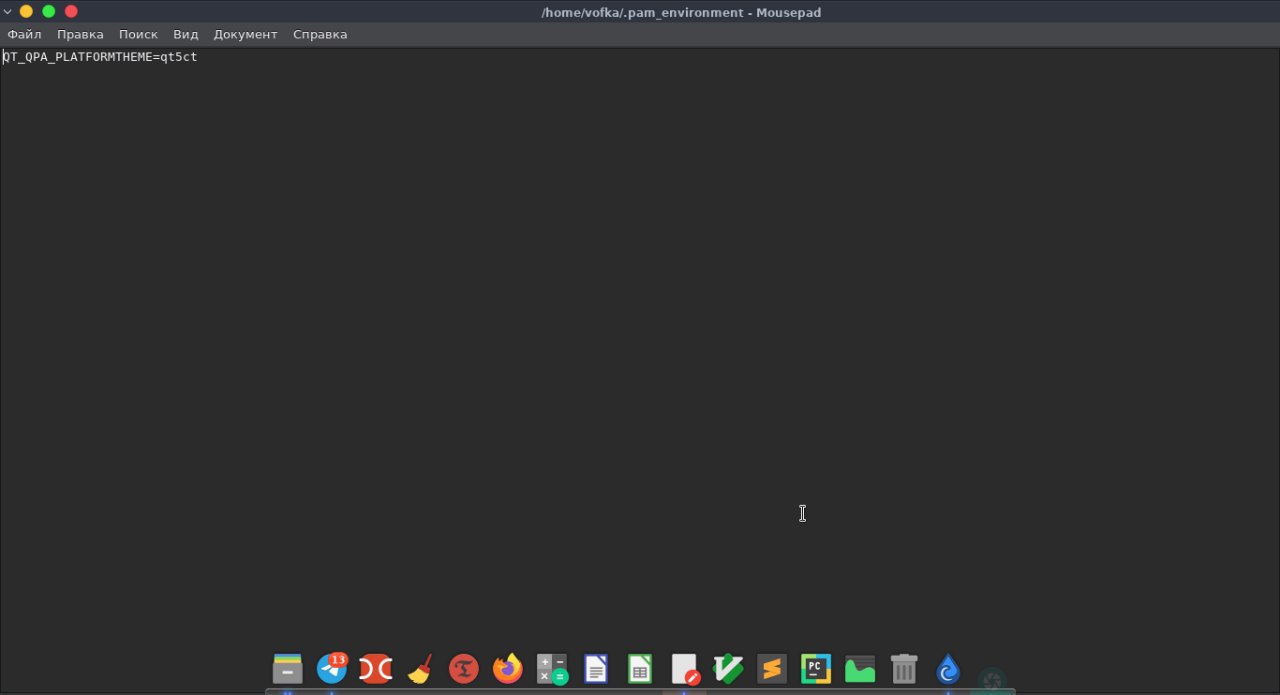Open the green system monitor dock icon
The width and height of the screenshot is (1280, 695).
(x=860, y=668)
